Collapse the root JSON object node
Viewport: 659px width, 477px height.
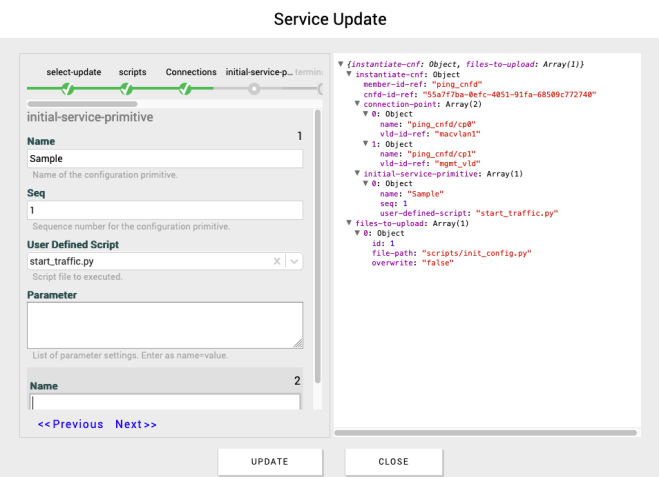pyautogui.click(x=341, y=65)
